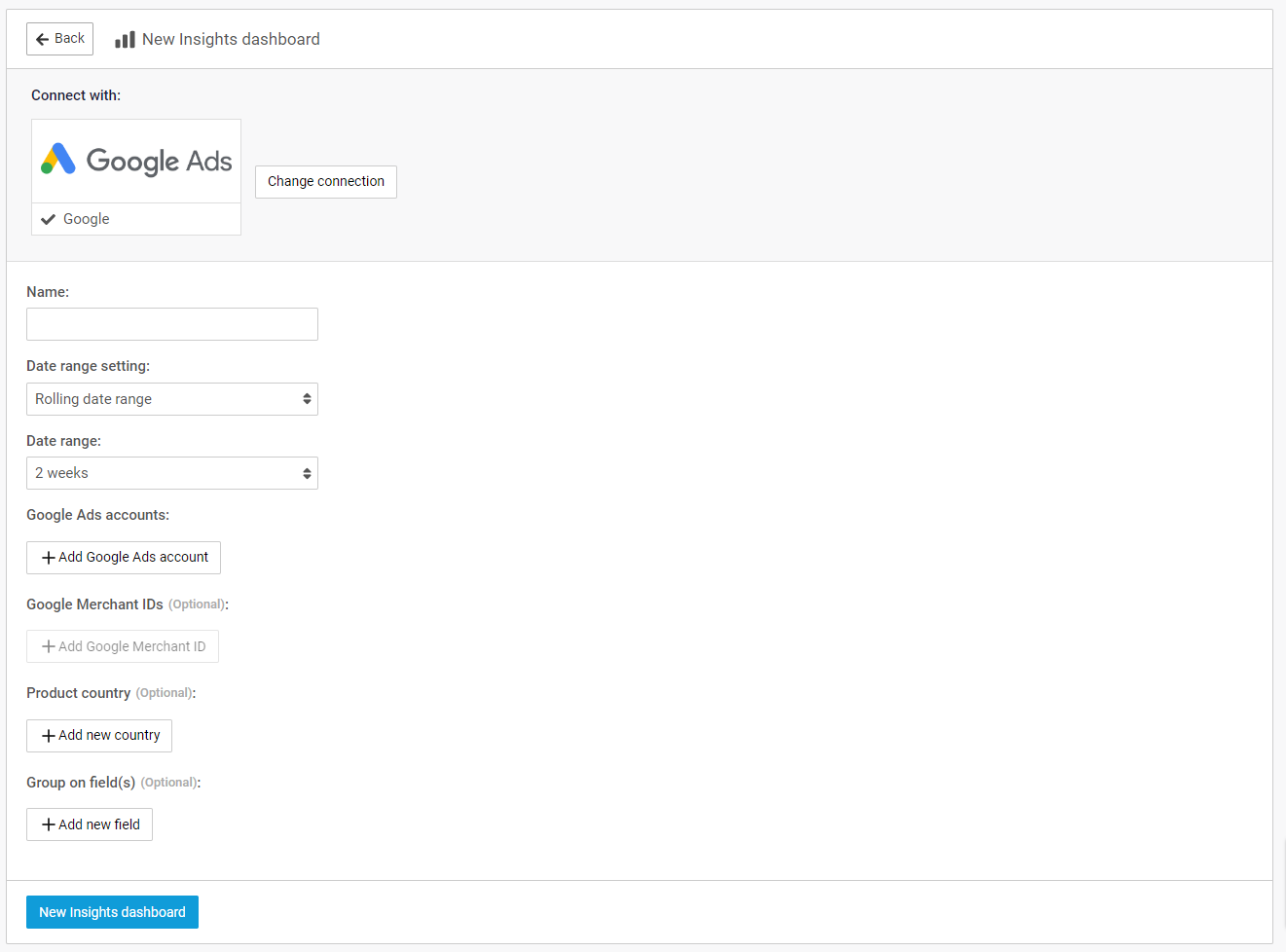Click the 'Google Merchant IDs' label
1286x952 pixels.
(94, 604)
